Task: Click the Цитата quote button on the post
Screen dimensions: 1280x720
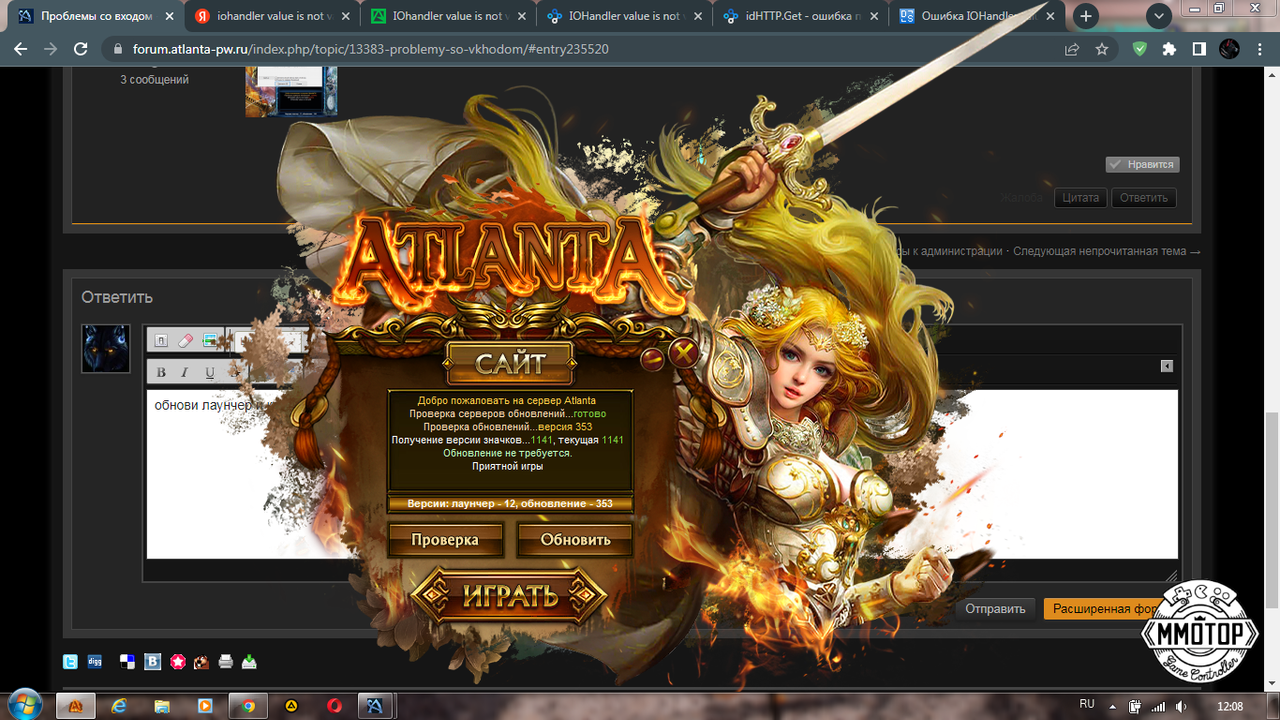Action: [1080, 197]
